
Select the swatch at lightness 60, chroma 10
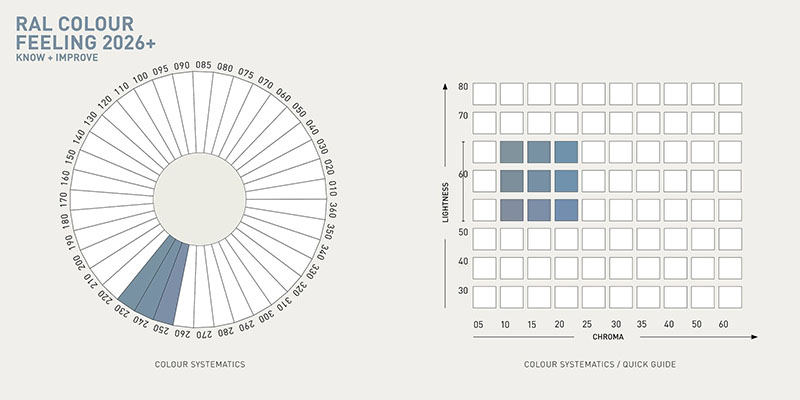[x=512, y=181]
